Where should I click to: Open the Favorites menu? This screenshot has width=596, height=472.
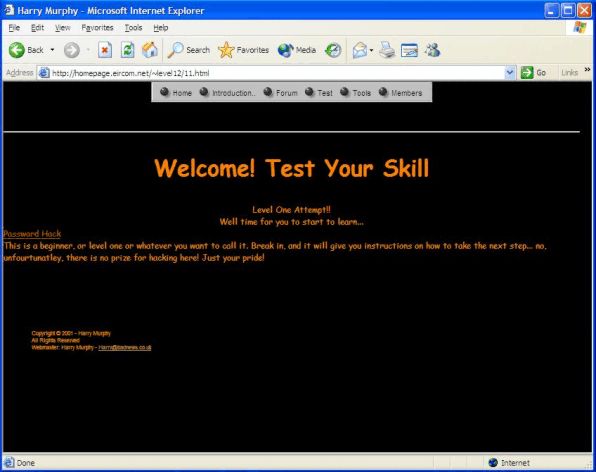click(x=97, y=28)
